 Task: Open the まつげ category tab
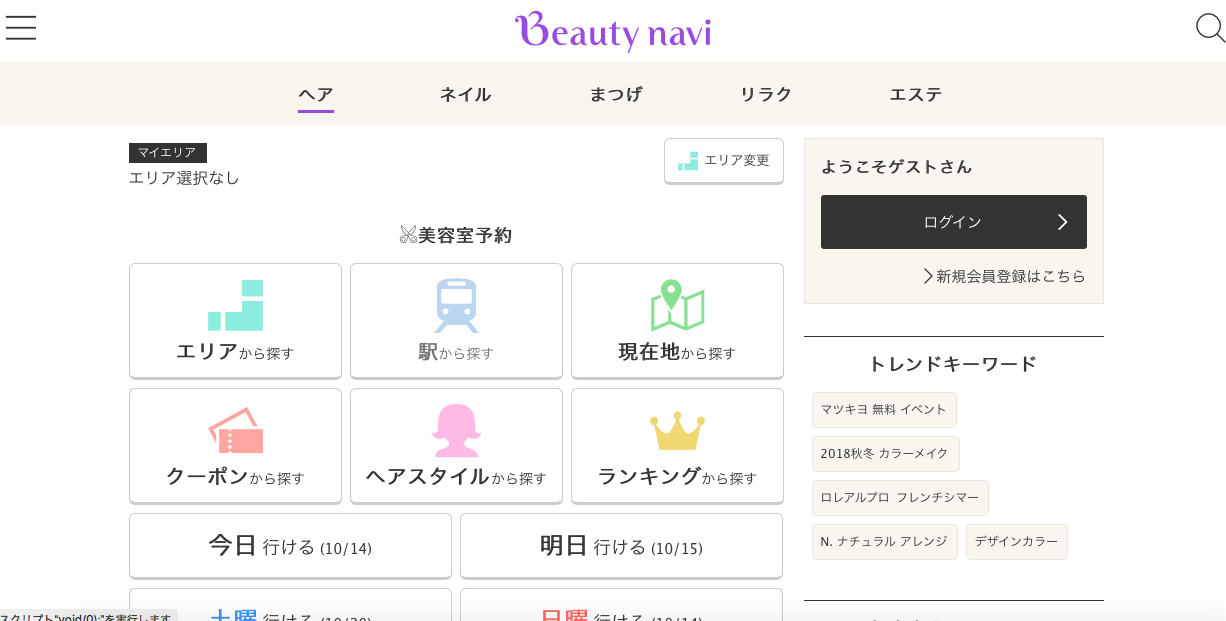coord(615,95)
